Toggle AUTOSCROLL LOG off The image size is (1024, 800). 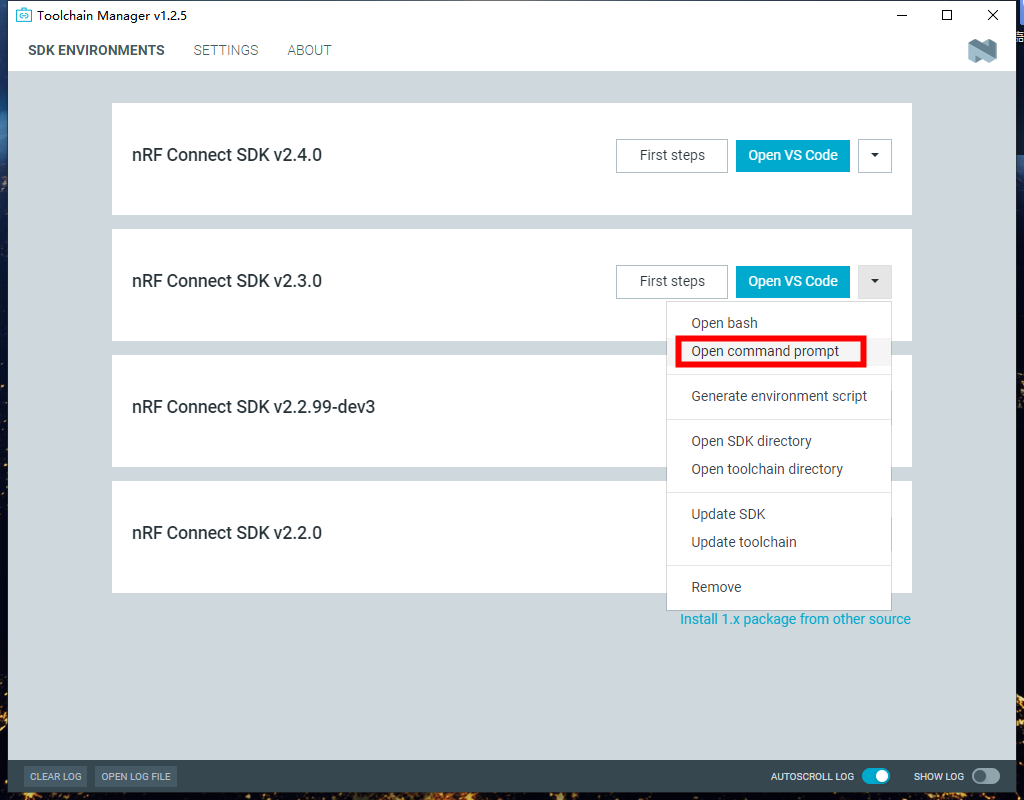[x=877, y=776]
